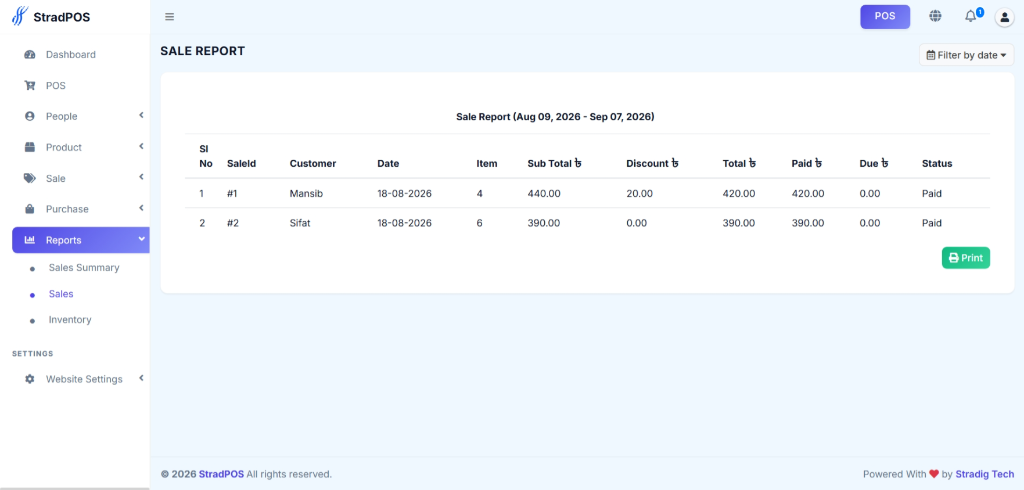This screenshot has height=490, width=1024.
Task: Open the language globe icon
Action: pos(935,16)
